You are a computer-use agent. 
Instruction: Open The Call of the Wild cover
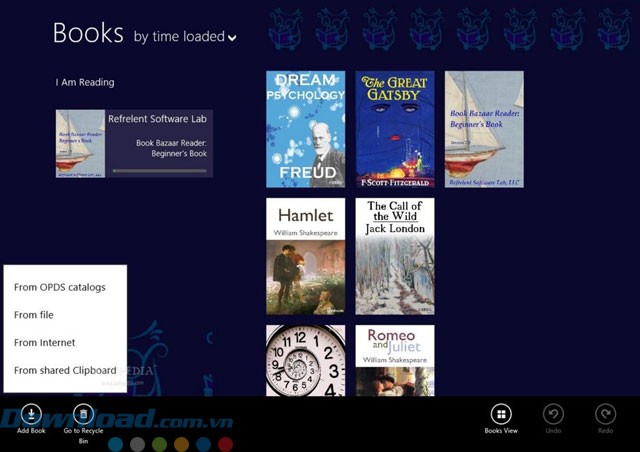click(395, 256)
